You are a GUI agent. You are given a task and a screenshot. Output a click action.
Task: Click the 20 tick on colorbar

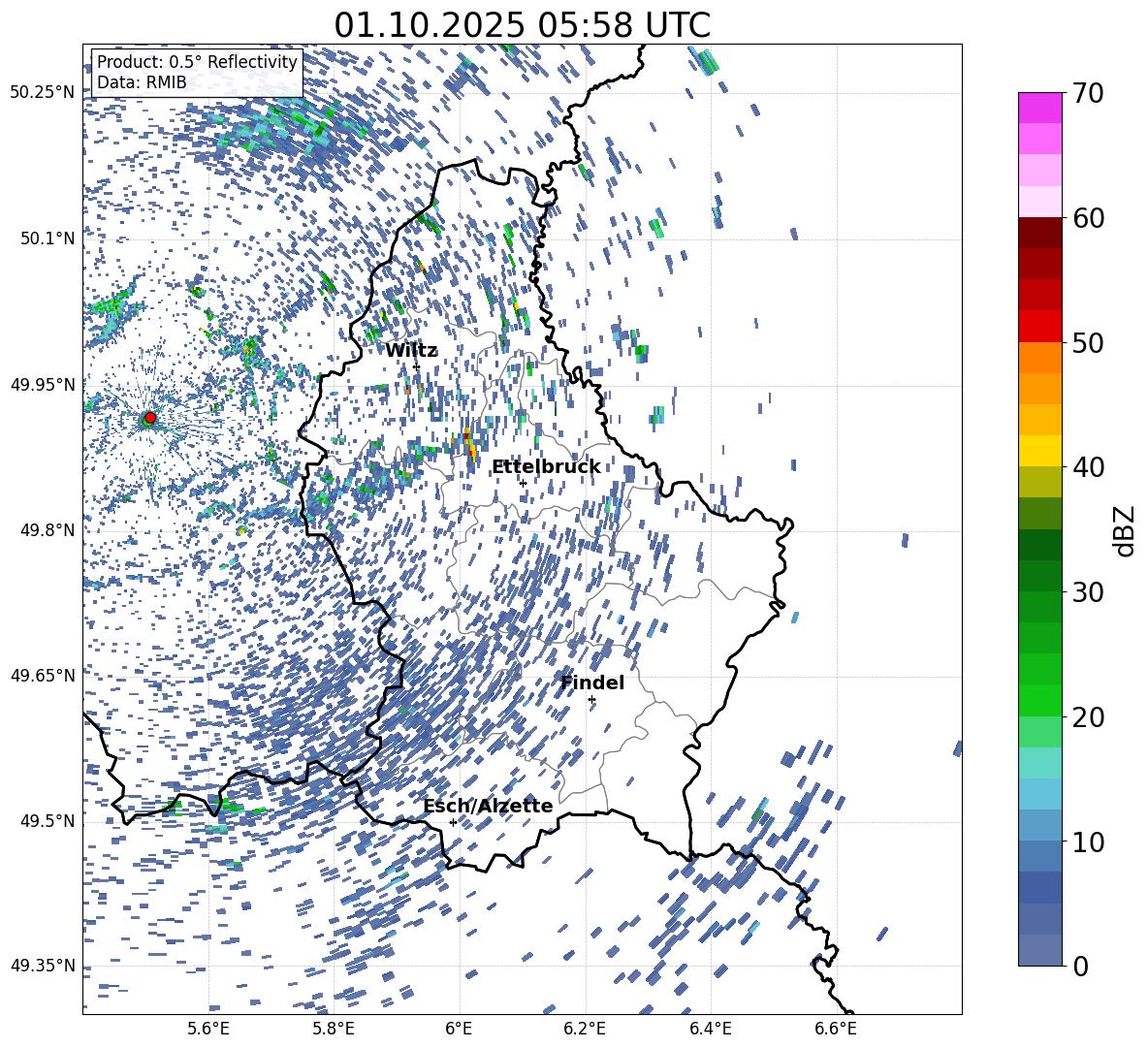coord(1088,717)
